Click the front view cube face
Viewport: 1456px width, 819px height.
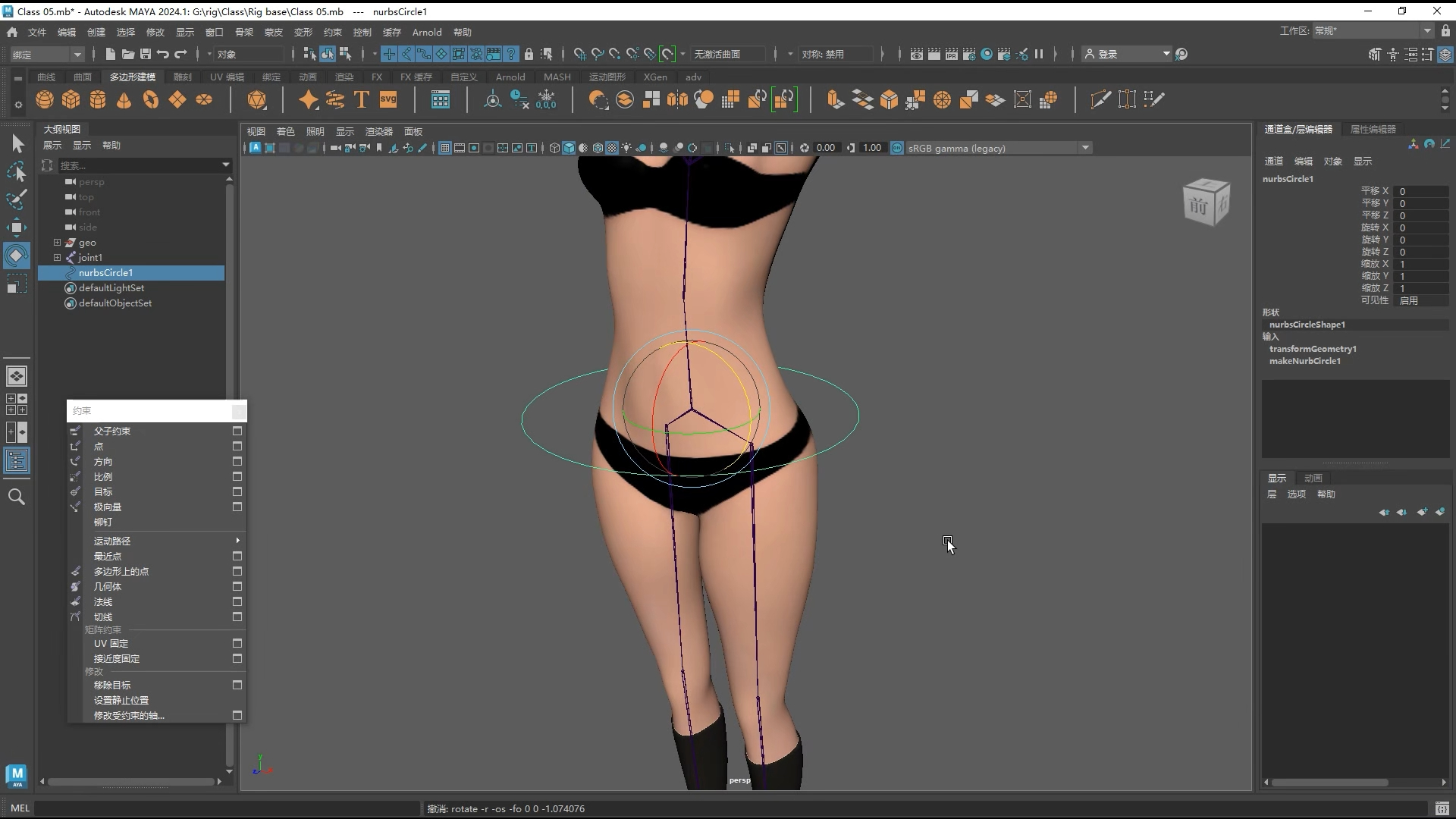pyautogui.click(x=1198, y=206)
